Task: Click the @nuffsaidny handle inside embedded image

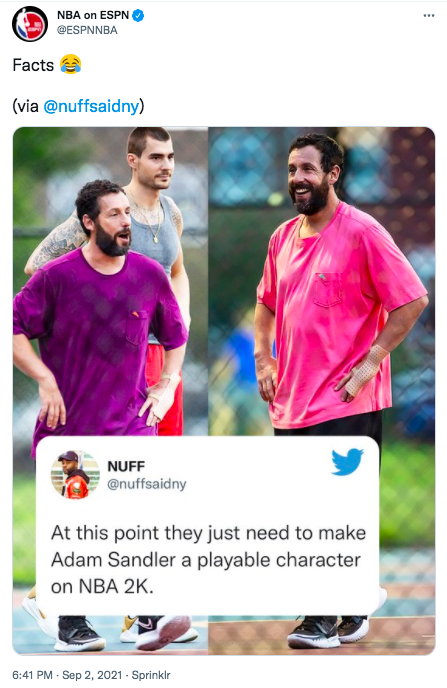Action: click(147, 484)
